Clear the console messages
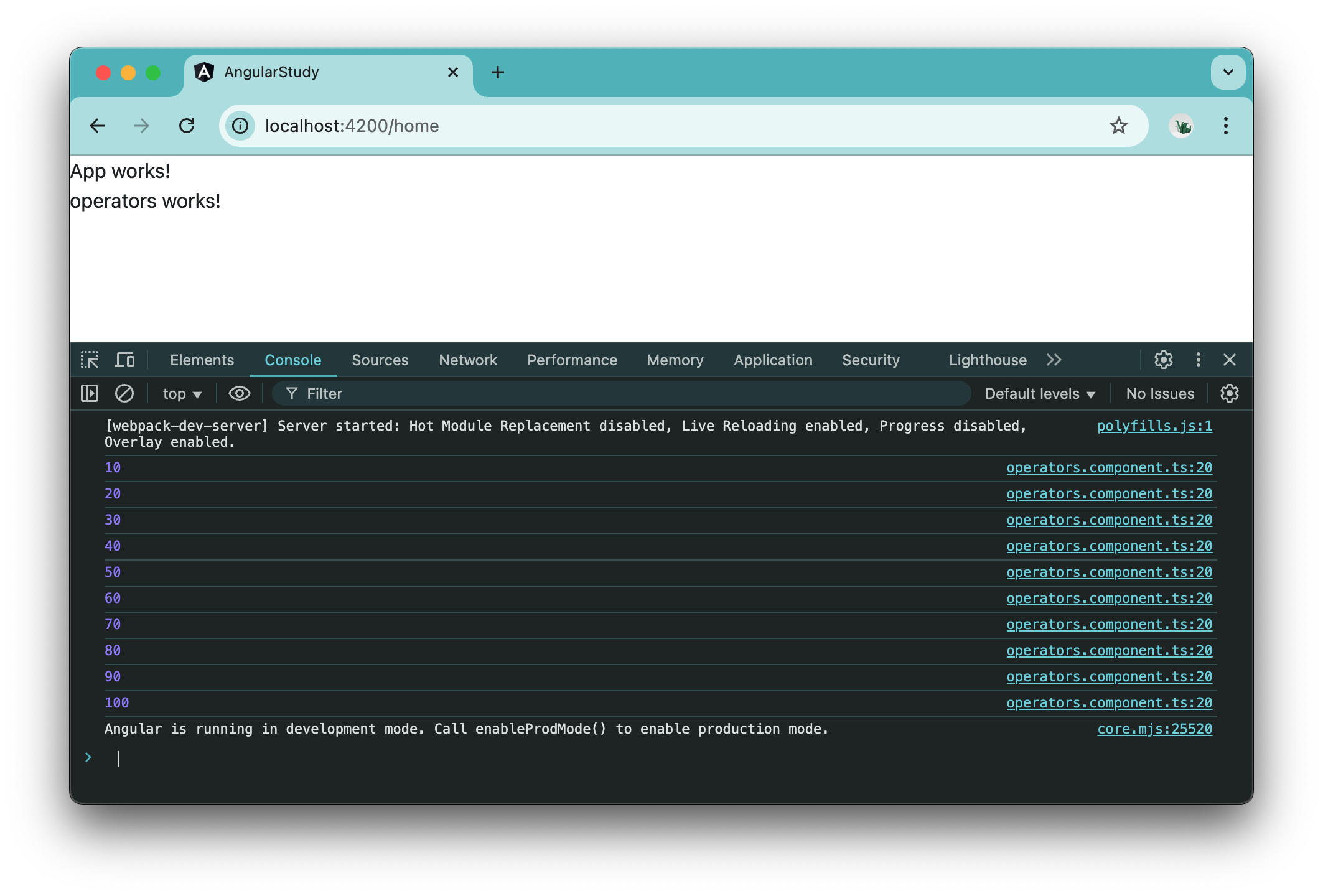This screenshot has height=896, width=1323. [x=124, y=393]
